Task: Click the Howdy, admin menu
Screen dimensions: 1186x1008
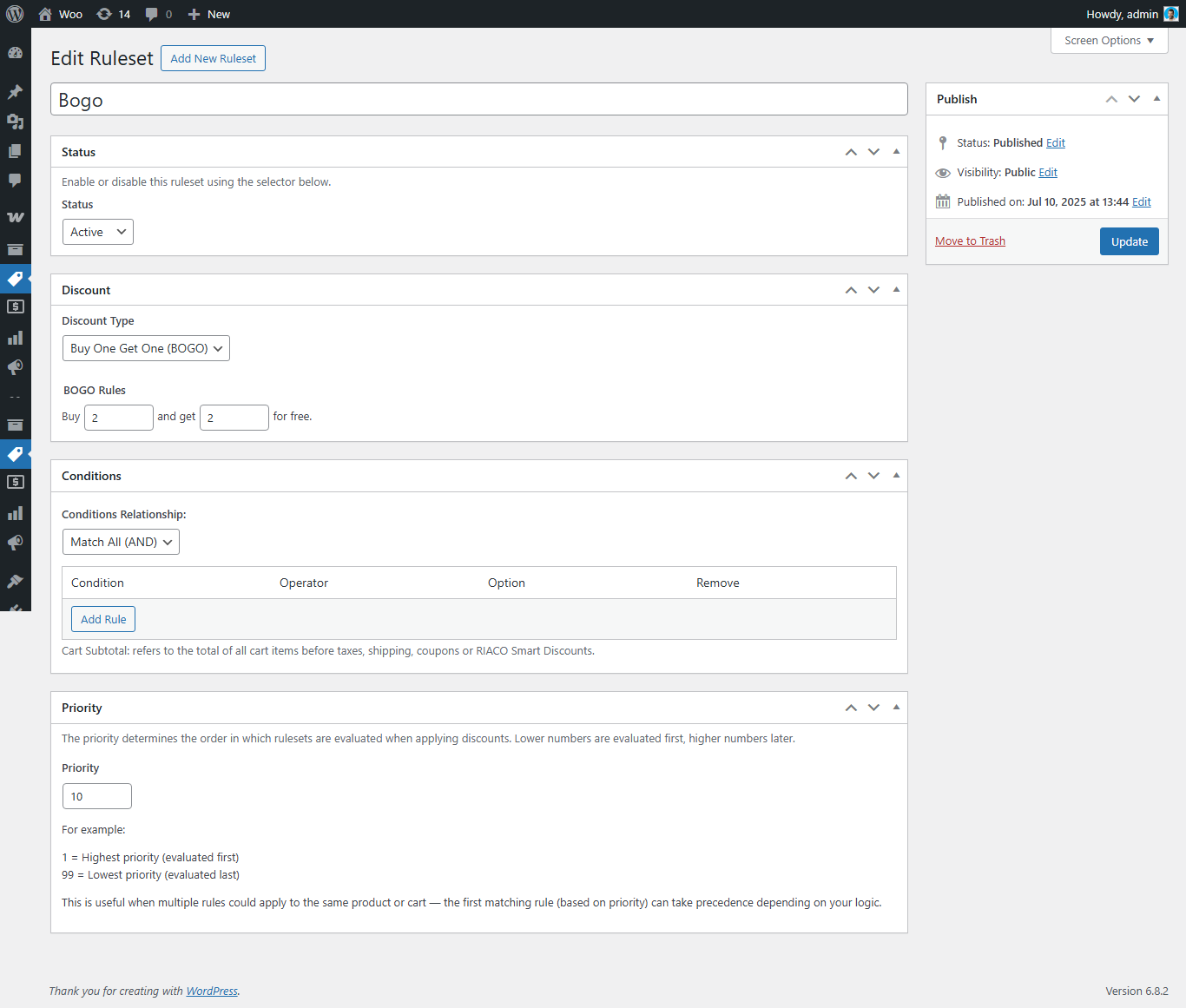Action: [1132, 14]
